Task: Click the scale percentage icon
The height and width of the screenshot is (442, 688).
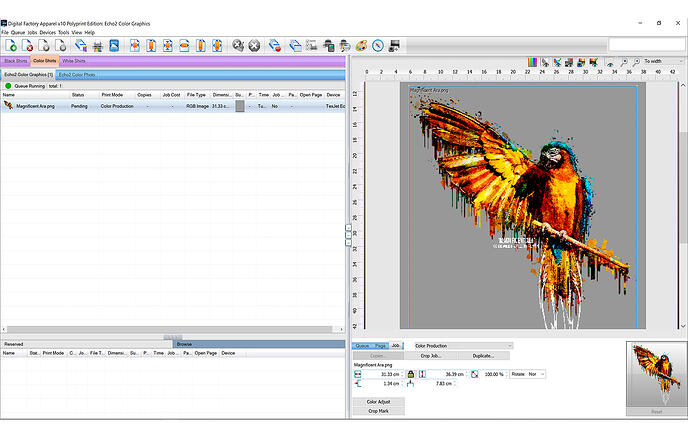Action: tap(475, 374)
